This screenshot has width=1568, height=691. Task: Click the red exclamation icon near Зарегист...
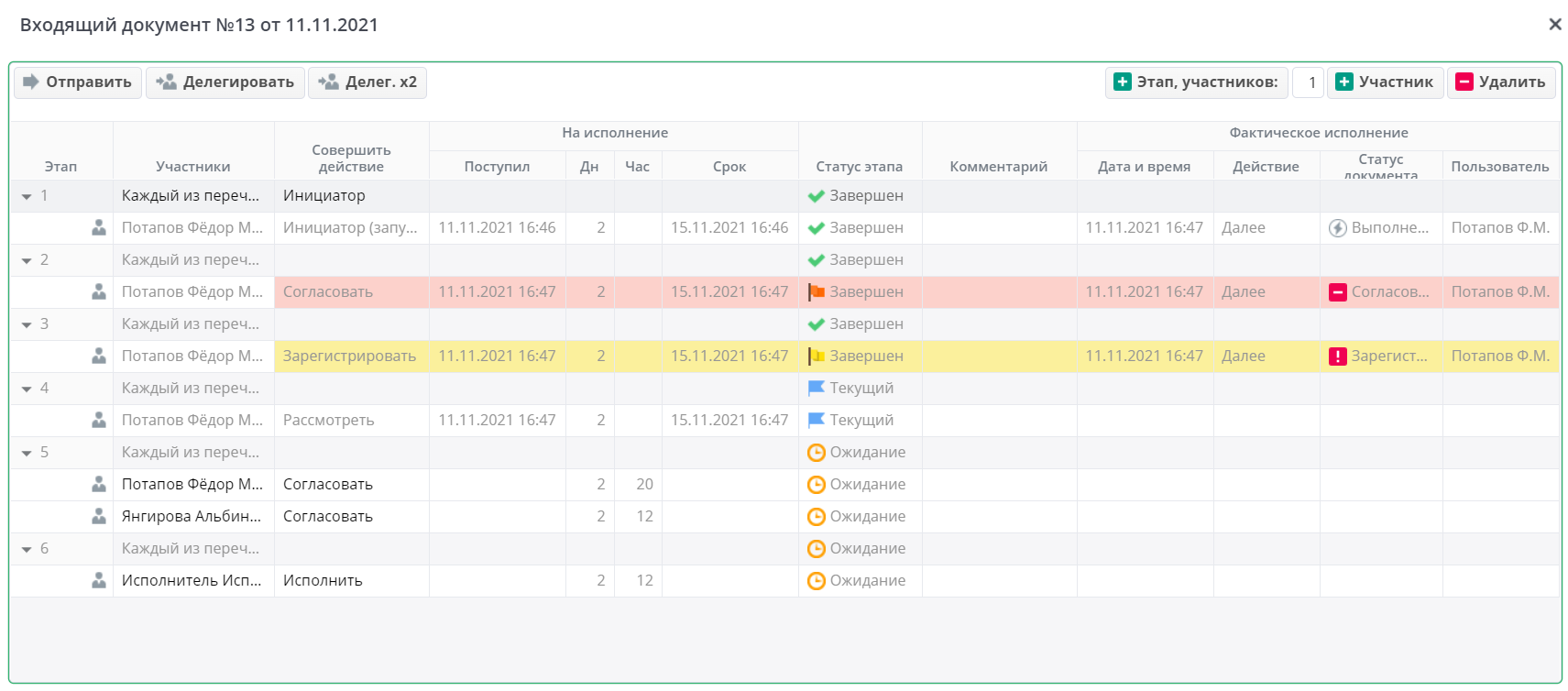coord(1338,356)
